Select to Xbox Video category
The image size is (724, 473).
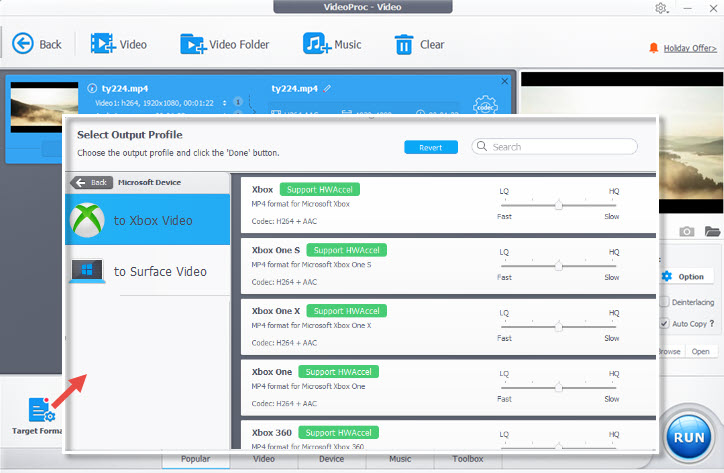[x=148, y=220]
